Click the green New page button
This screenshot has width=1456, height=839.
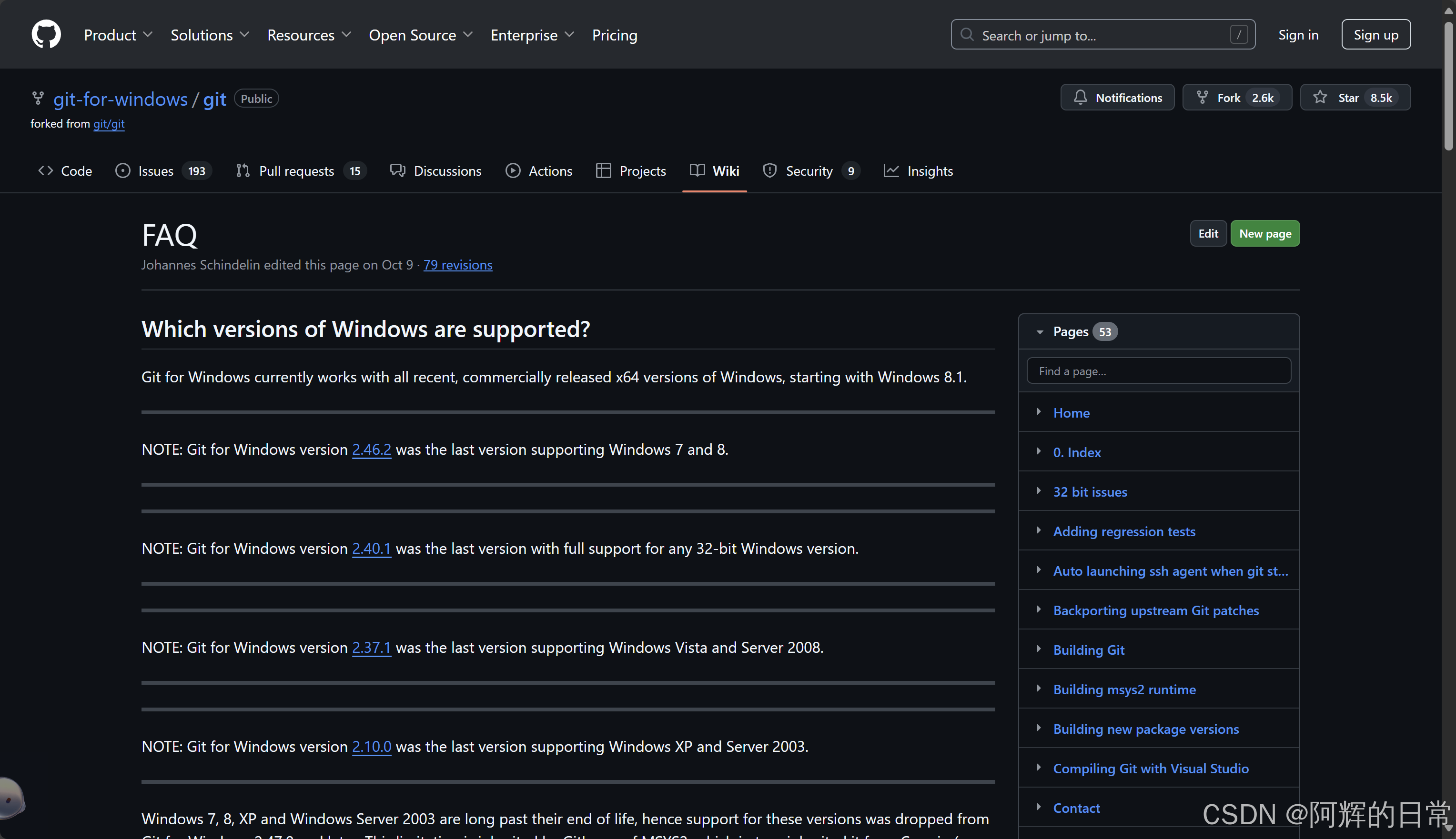[1264, 233]
